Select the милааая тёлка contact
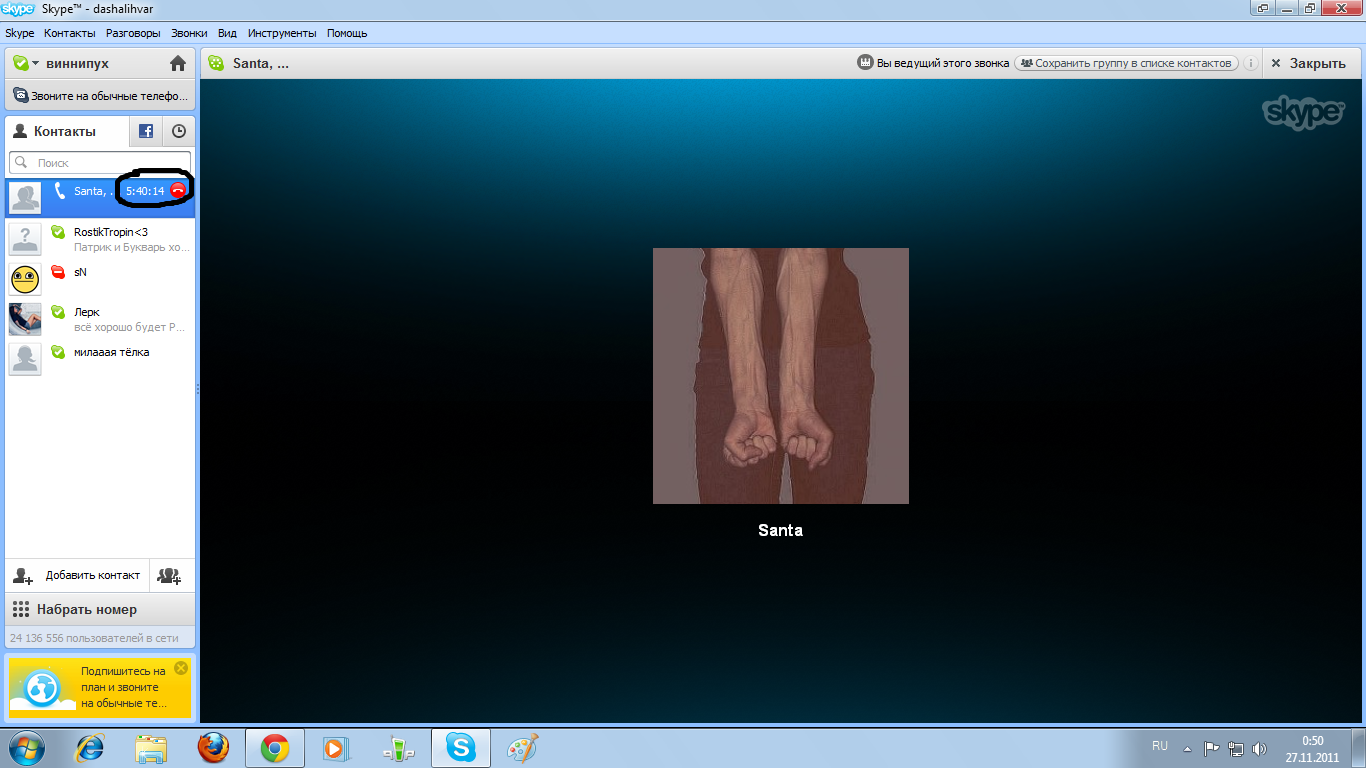Screen dimensions: 1366x768 click(100, 358)
